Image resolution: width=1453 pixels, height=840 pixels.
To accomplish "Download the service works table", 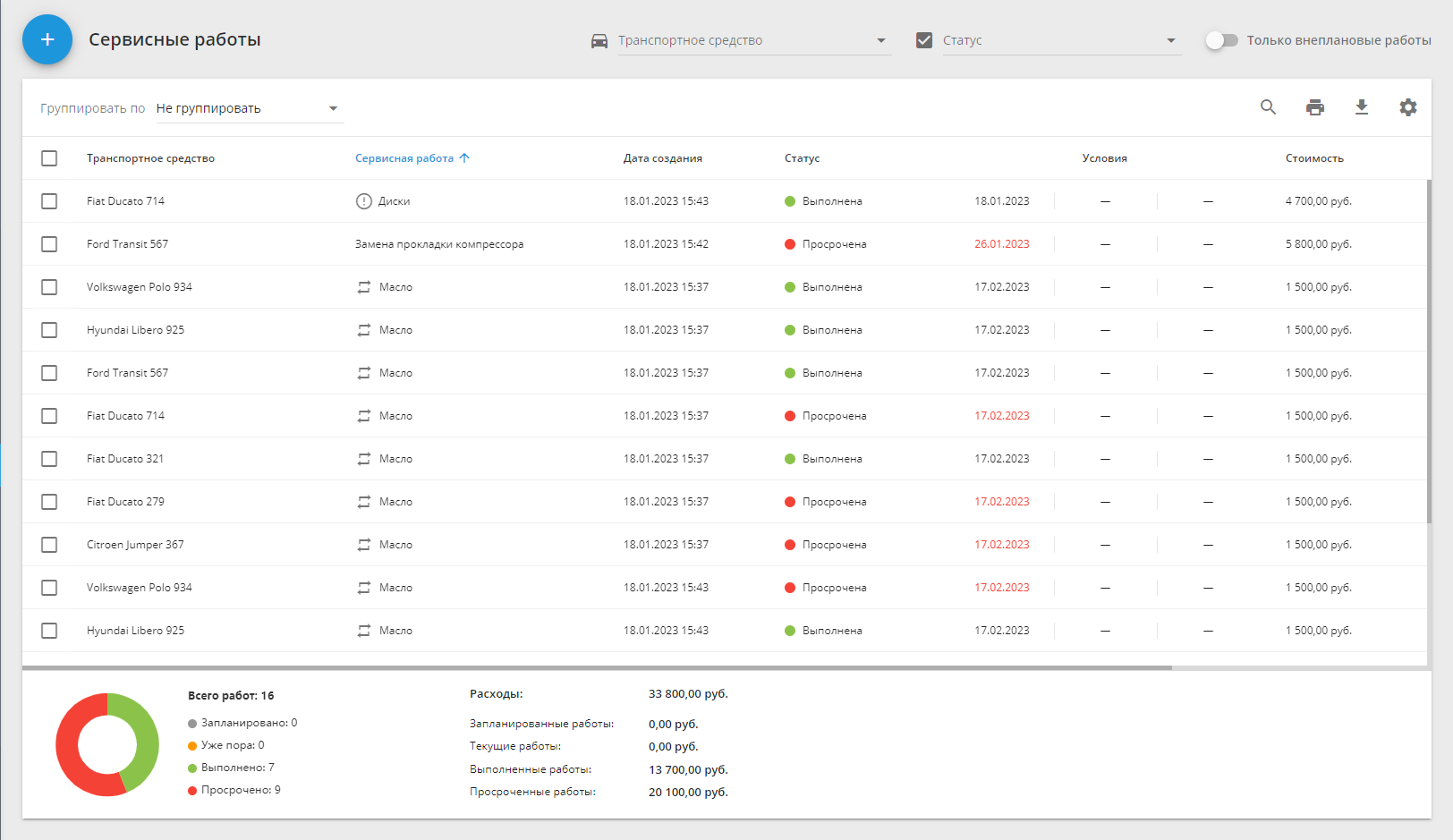I will tap(1361, 107).
